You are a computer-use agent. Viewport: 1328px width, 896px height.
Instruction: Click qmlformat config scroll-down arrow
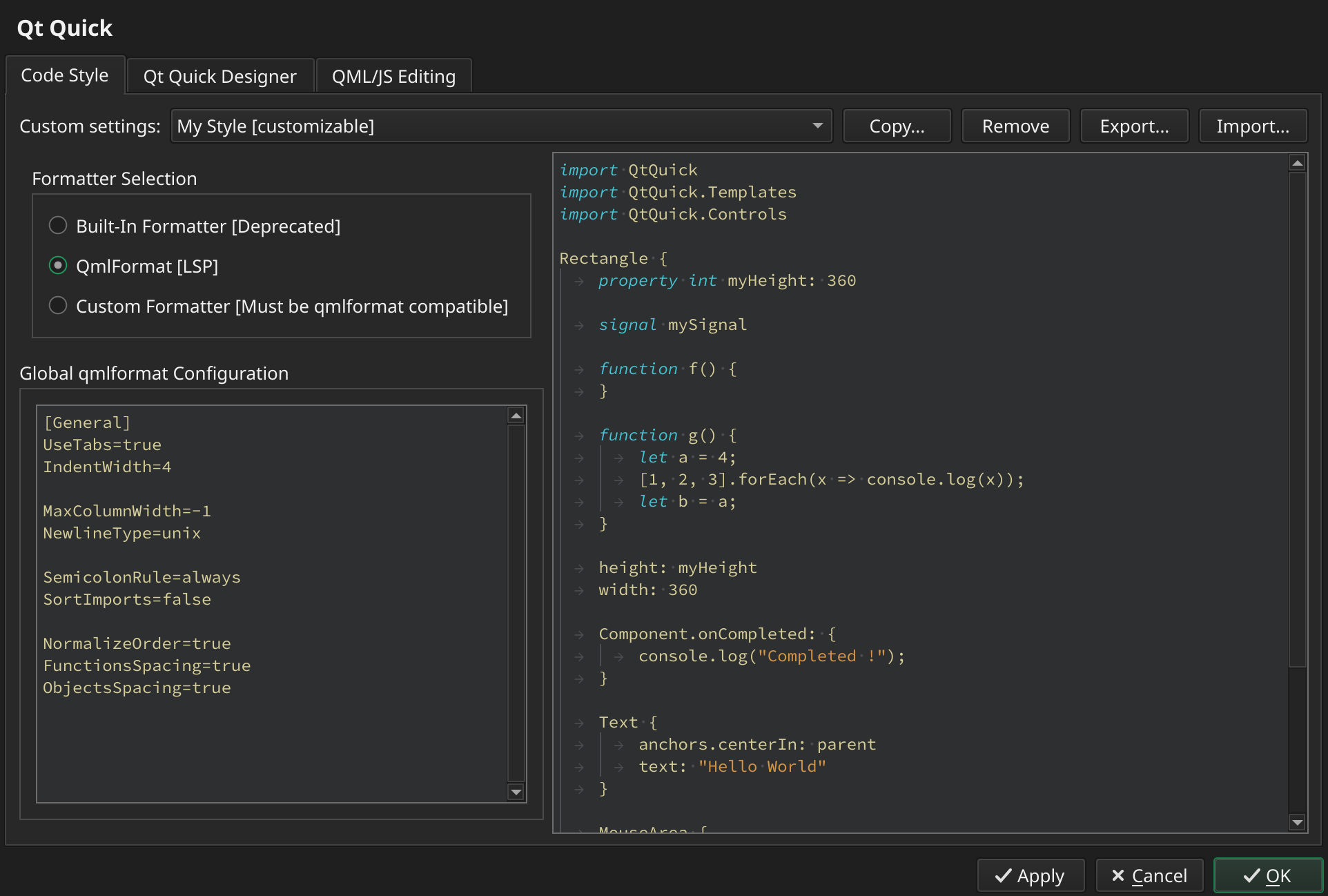(x=516, y=792)
